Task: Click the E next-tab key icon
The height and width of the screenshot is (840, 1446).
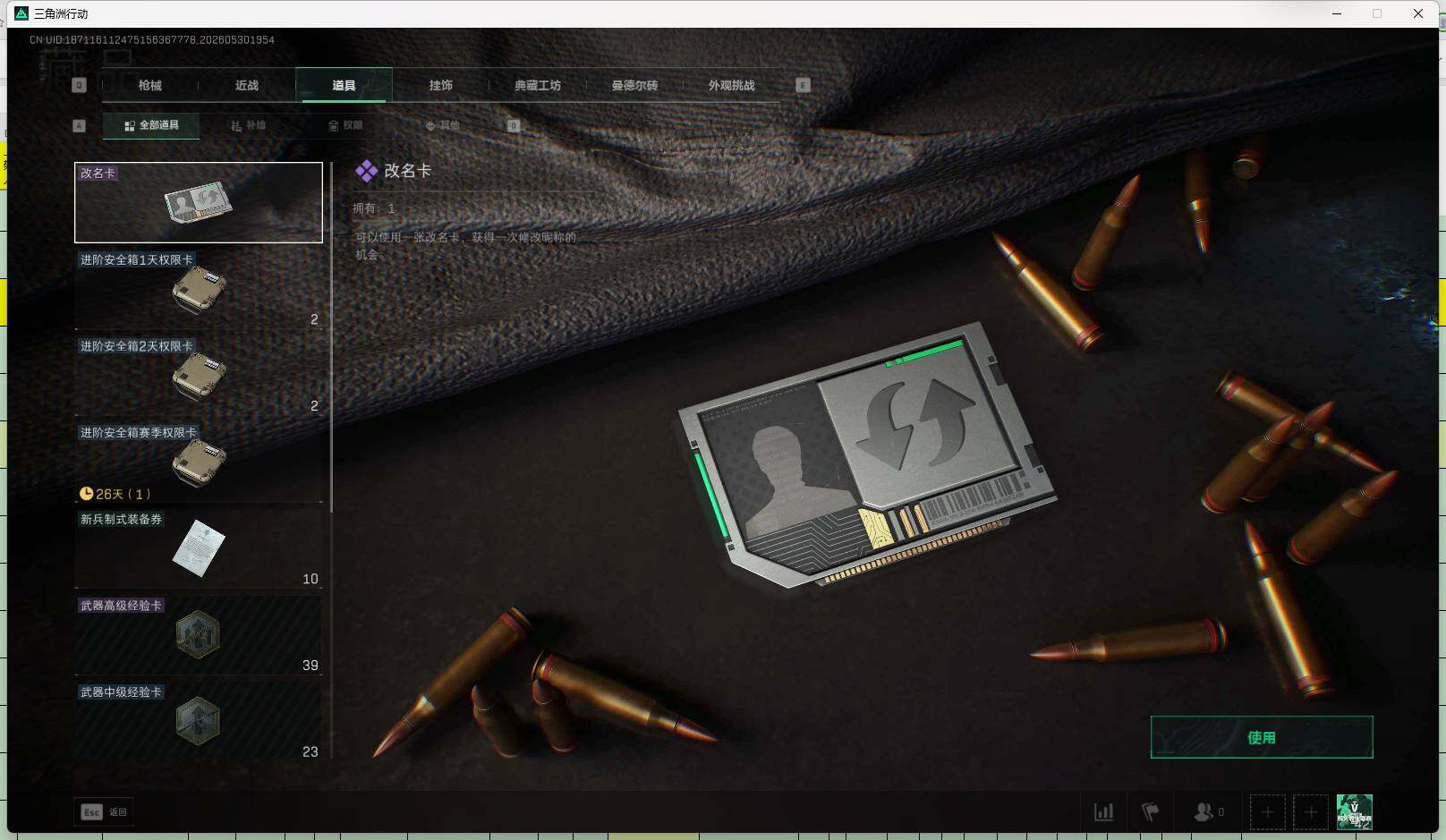Action: click(803, 85)
